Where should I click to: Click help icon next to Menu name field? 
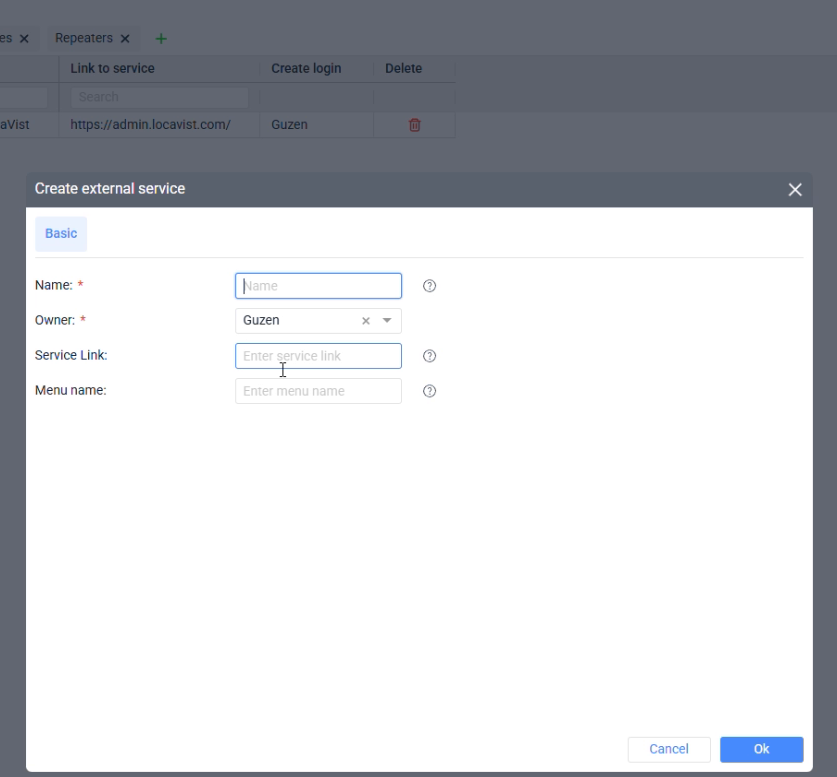[x=429, y=391]
